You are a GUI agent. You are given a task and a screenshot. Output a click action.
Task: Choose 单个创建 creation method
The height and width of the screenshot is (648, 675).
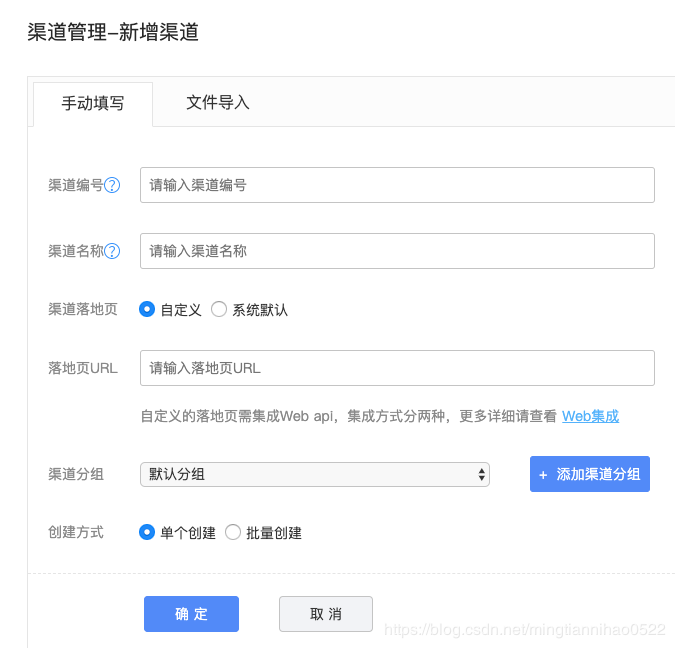[147, 532]
